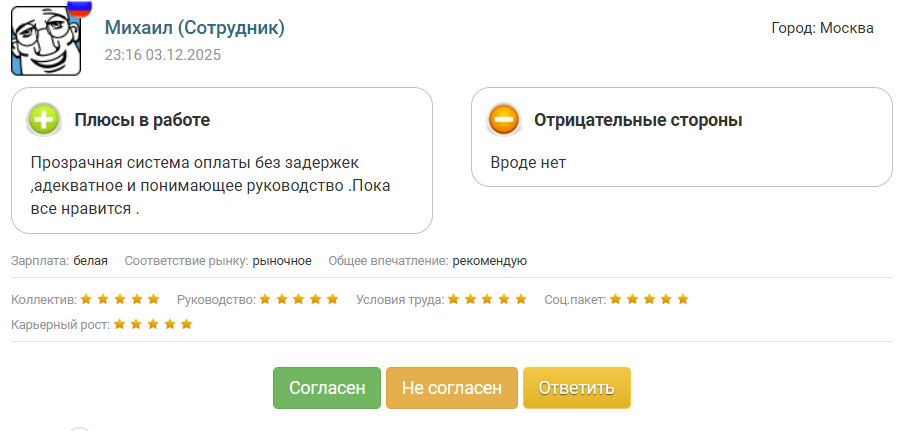Click the Общее впечатление: рекомендую text
Screen dimensions: 905x431
pos(427,261)
